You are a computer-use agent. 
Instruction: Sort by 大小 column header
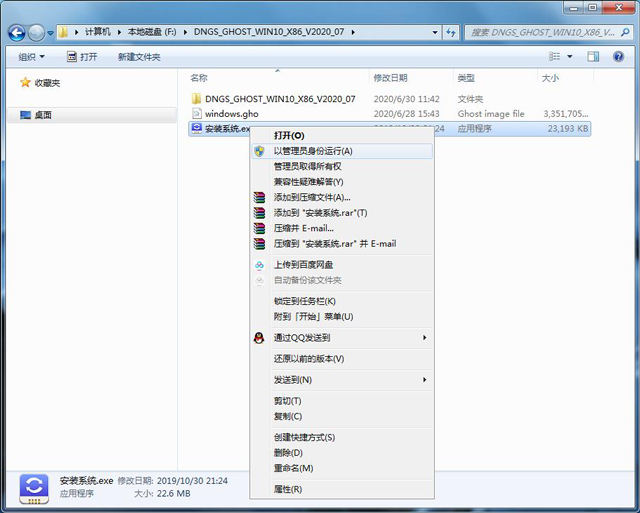pos(550,78)
